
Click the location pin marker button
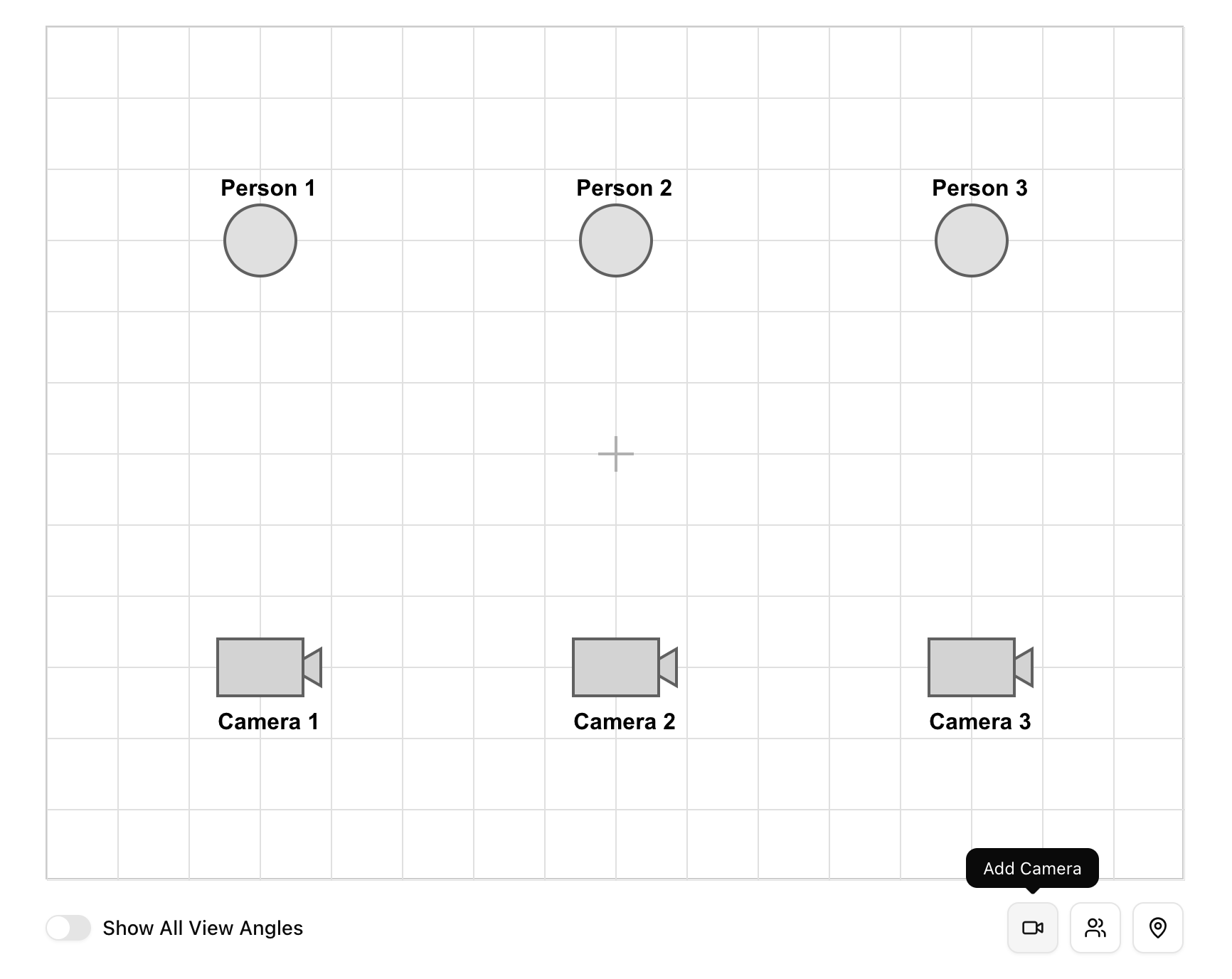point(1157,927)
